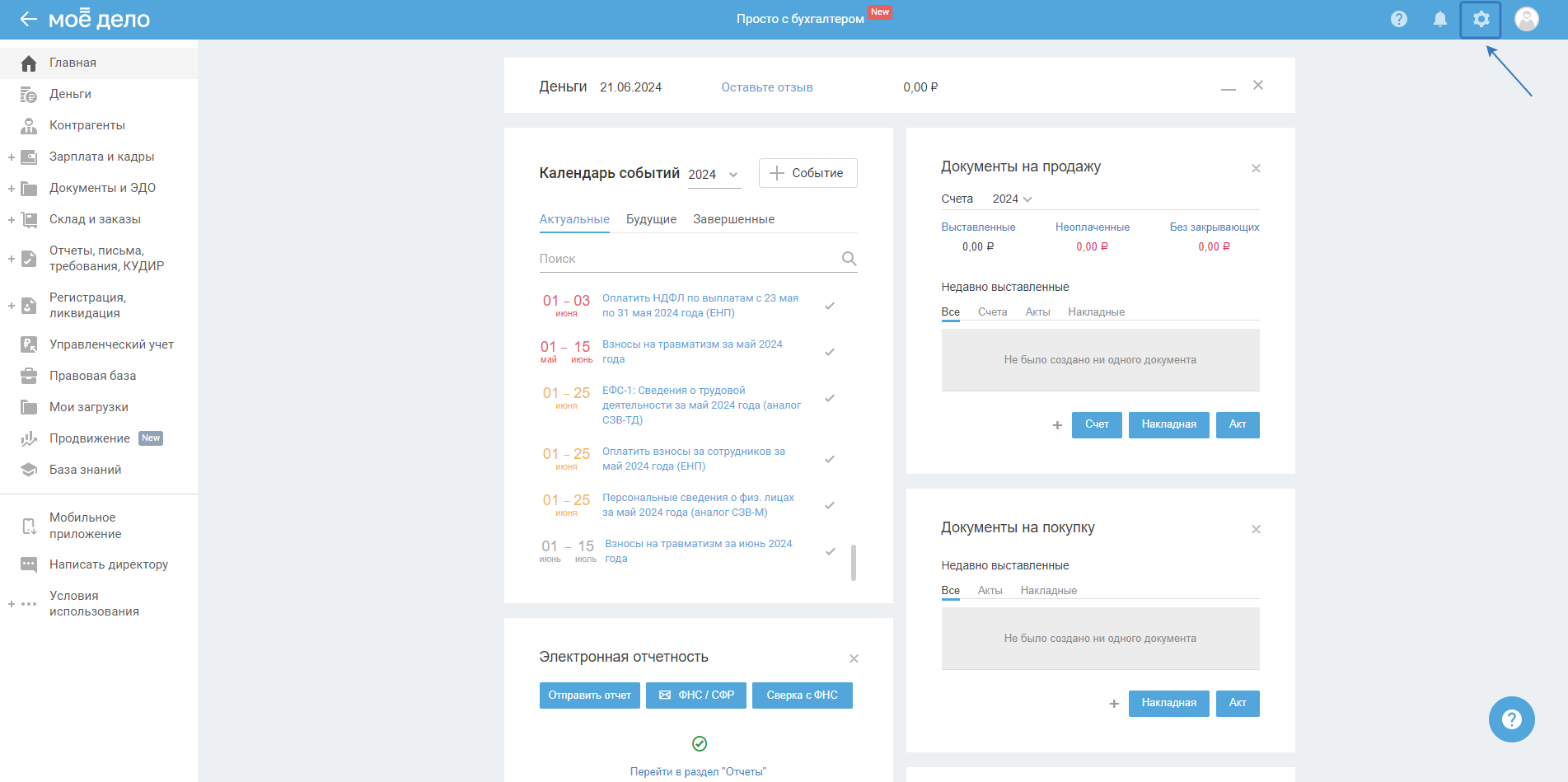
Task: Mark Оплатить НДФЛ event as done
Action: point(830,306)
